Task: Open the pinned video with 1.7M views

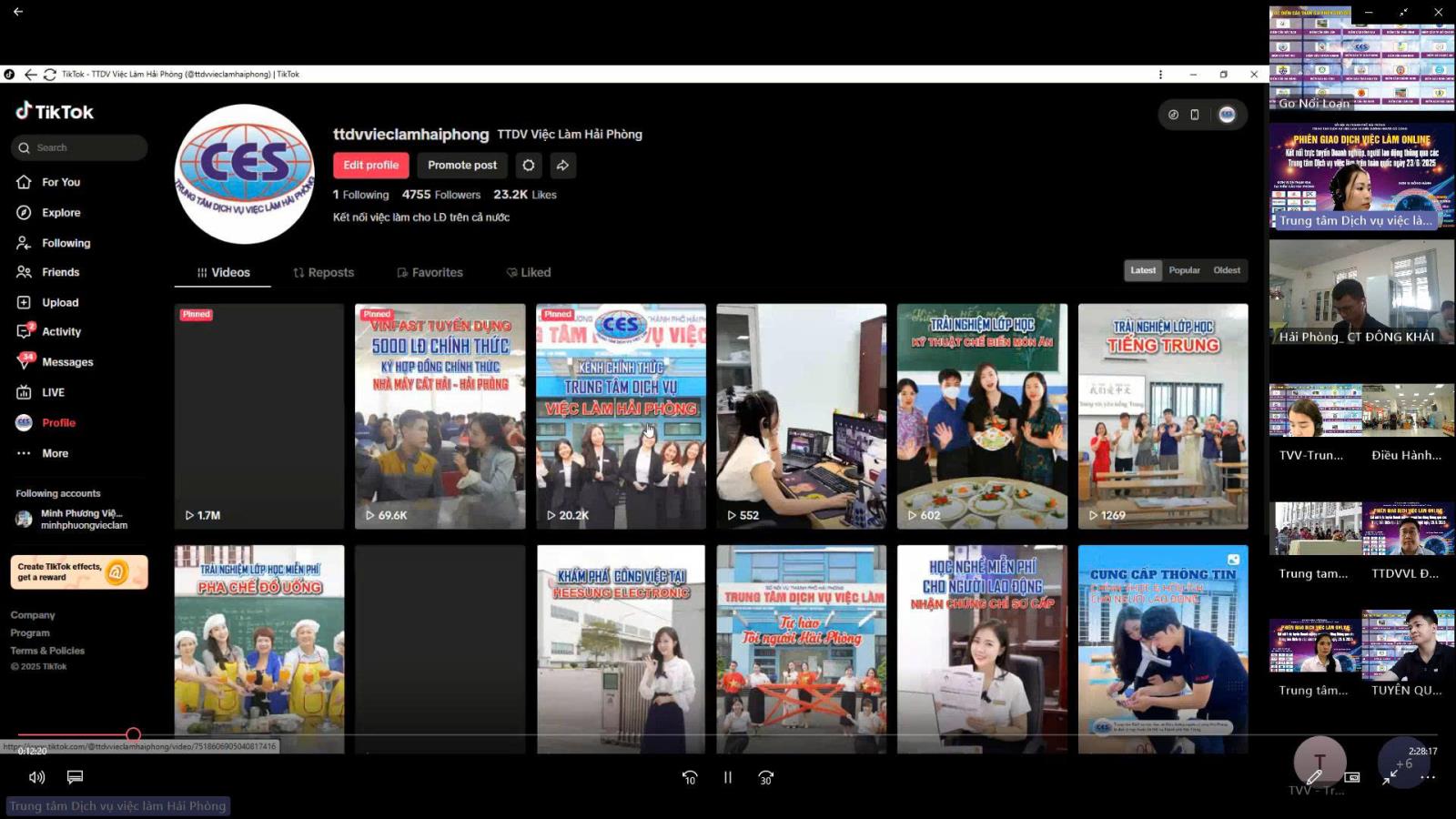Action: pos(259,416)
